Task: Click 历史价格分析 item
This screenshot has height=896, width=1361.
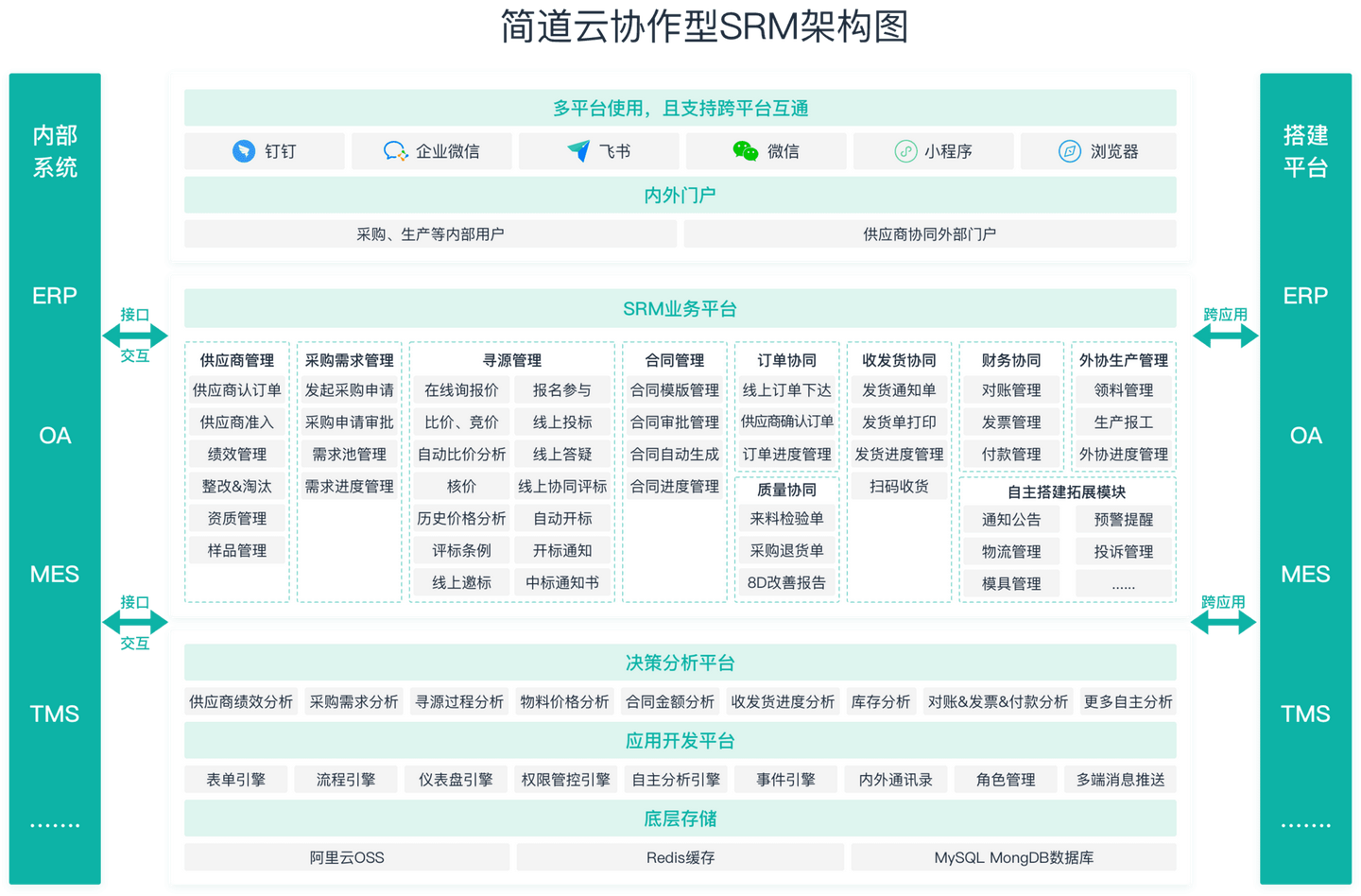Action: 461,519
